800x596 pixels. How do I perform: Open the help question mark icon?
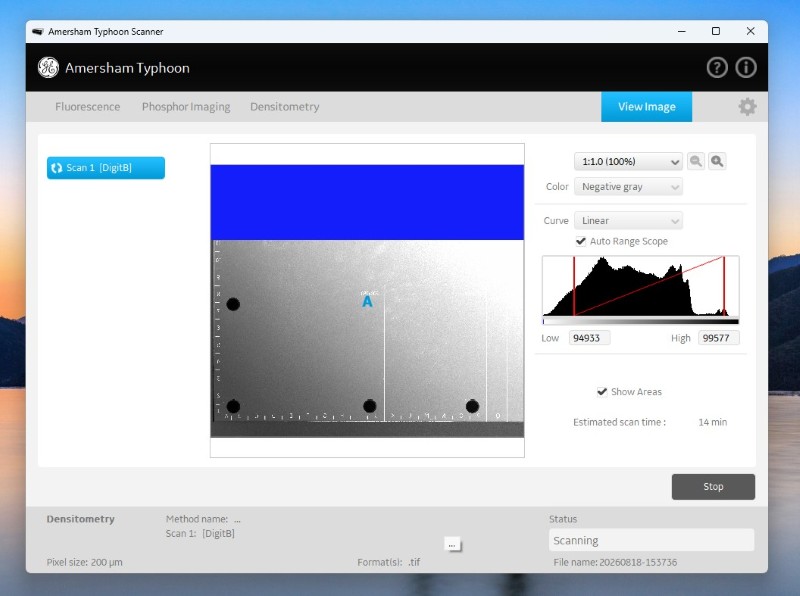click(717, 67)
